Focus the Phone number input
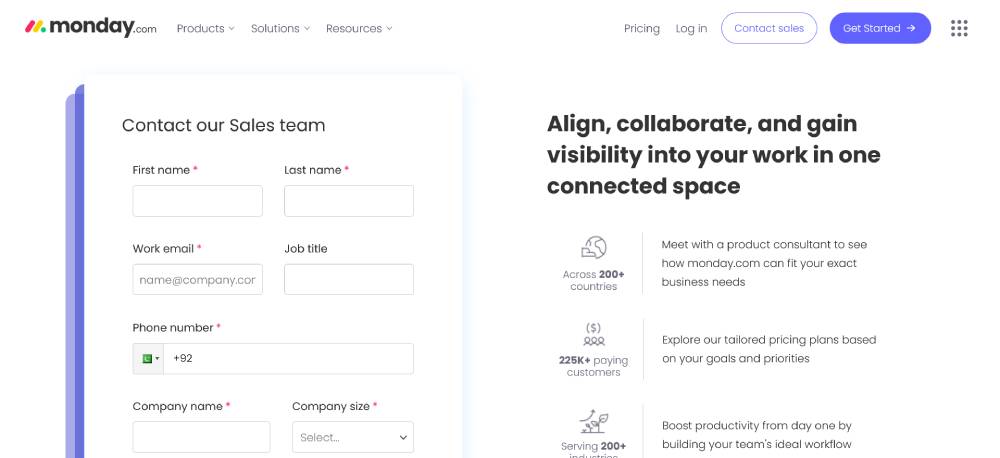The width and height of the screenshot is (1000, 458). (x=288, y=359)
